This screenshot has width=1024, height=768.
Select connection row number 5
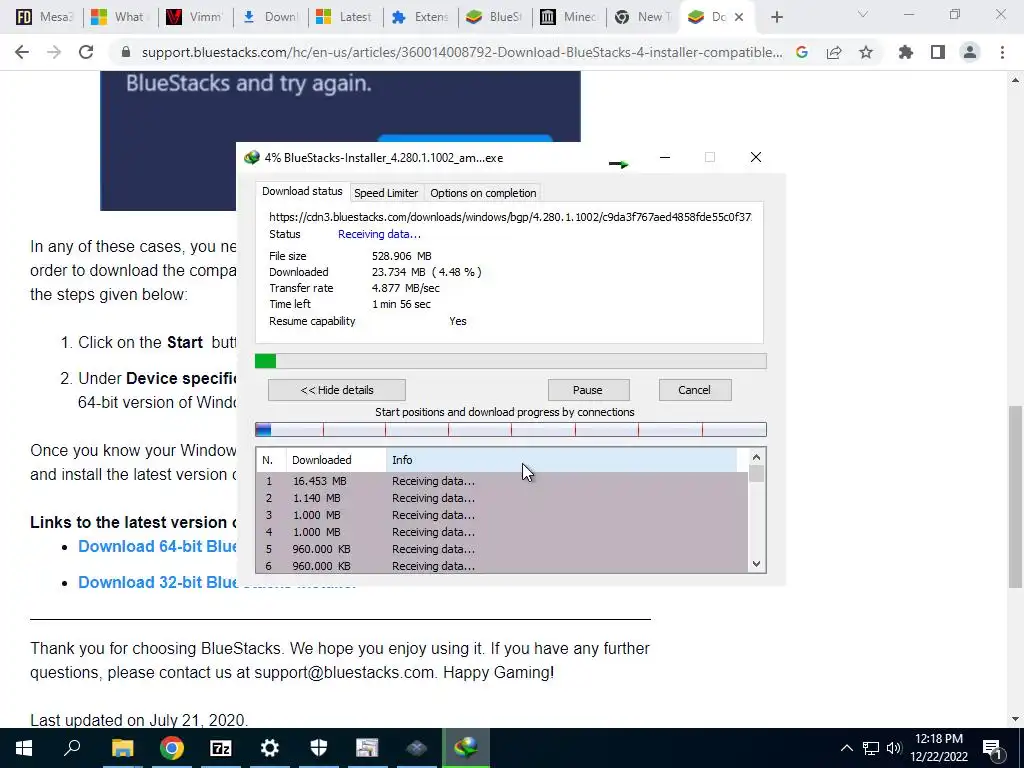[502, 549]
